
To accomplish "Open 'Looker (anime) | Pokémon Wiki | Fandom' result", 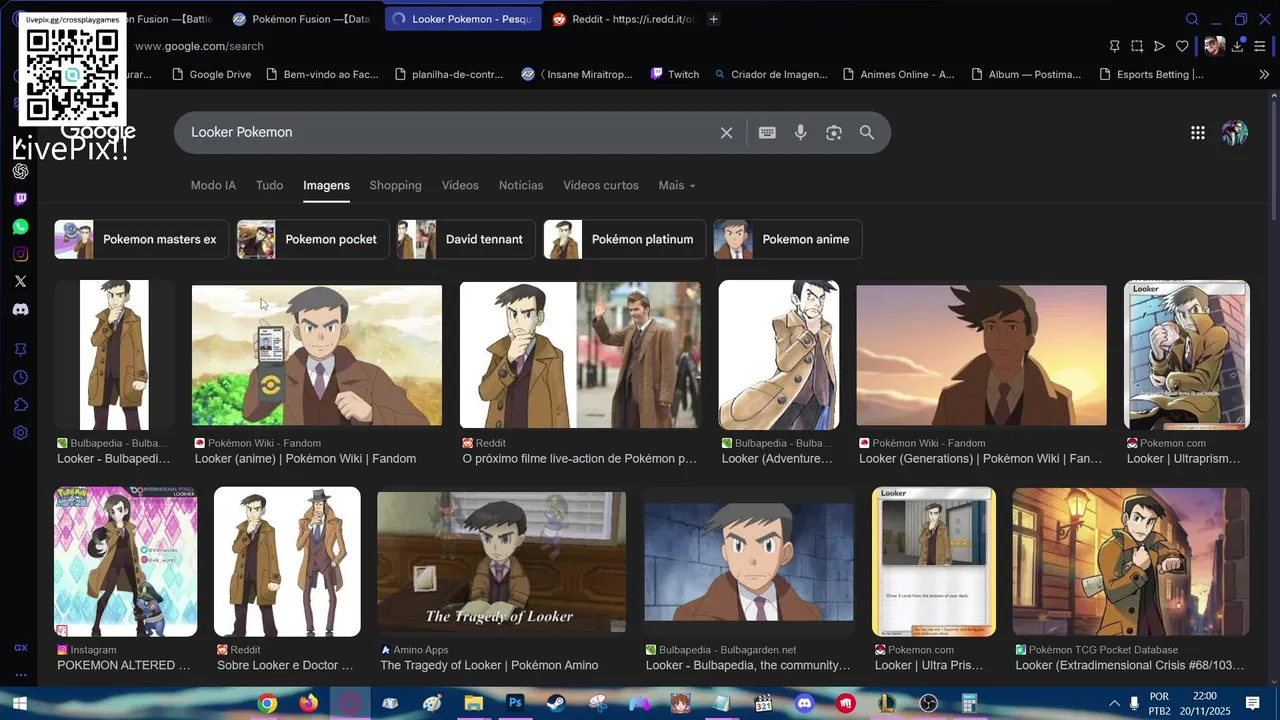I will point(305,459).
